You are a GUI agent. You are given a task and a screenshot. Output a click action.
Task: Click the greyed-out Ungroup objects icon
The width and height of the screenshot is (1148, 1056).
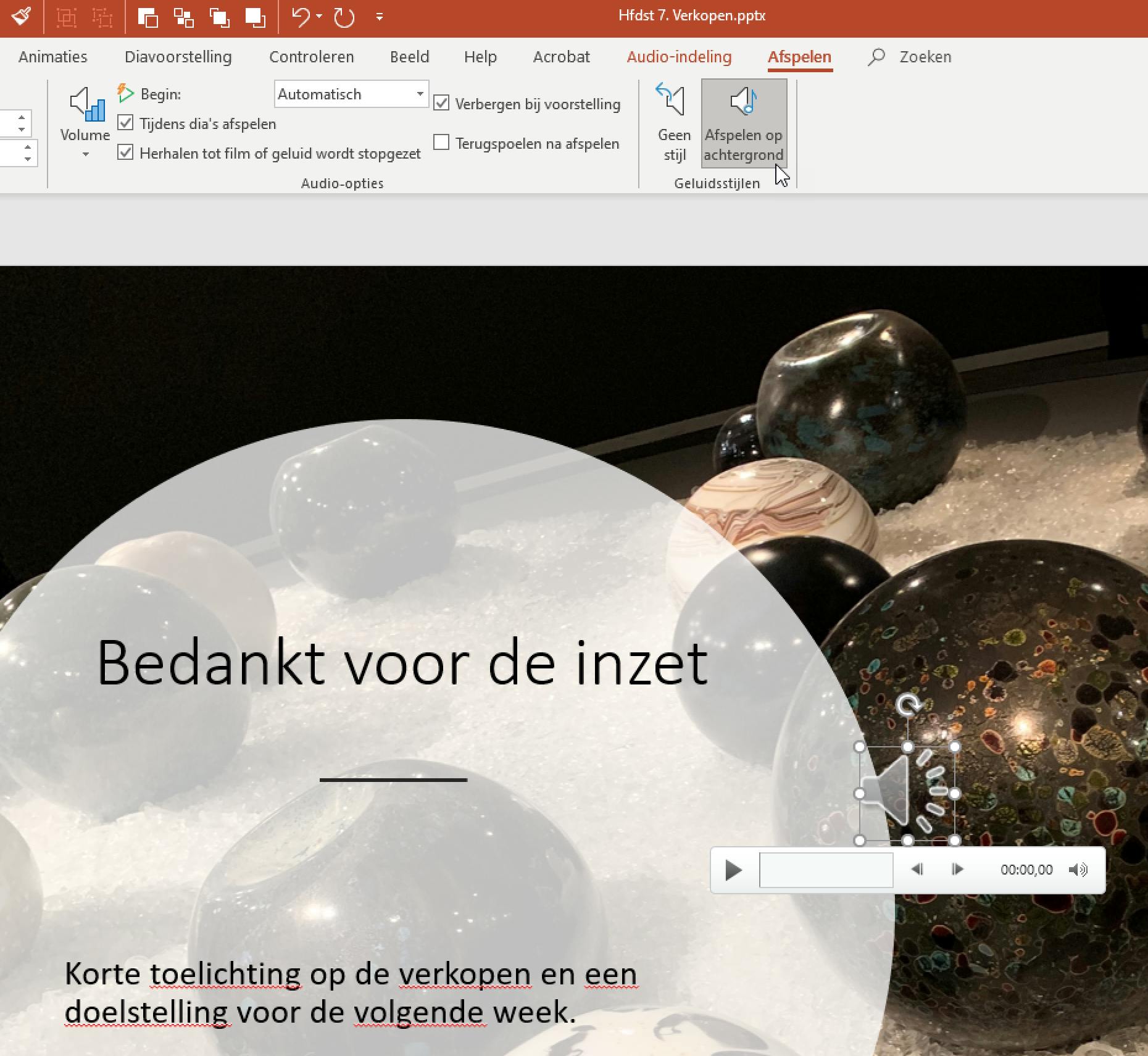[102, 17]
